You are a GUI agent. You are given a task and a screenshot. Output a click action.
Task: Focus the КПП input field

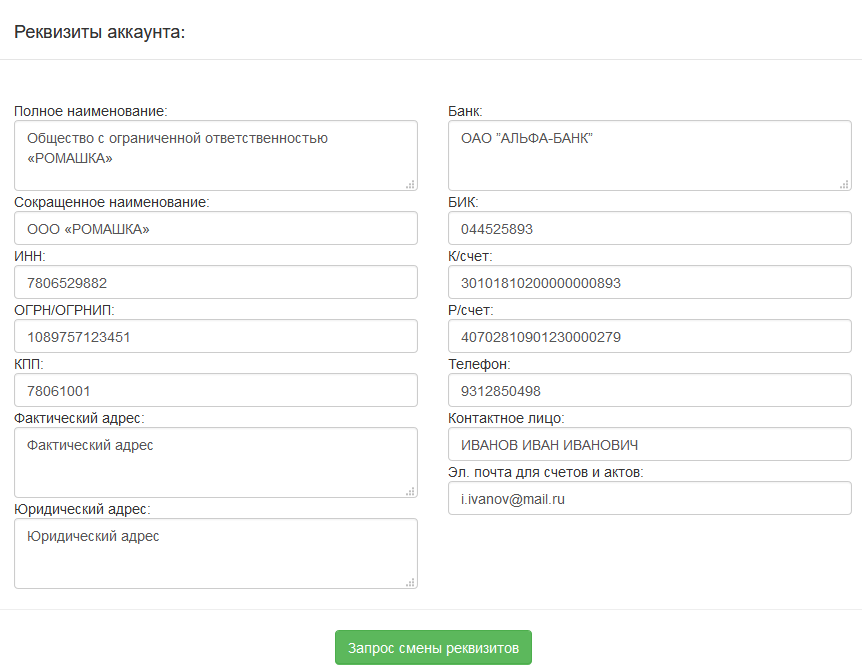click(215, 390)
